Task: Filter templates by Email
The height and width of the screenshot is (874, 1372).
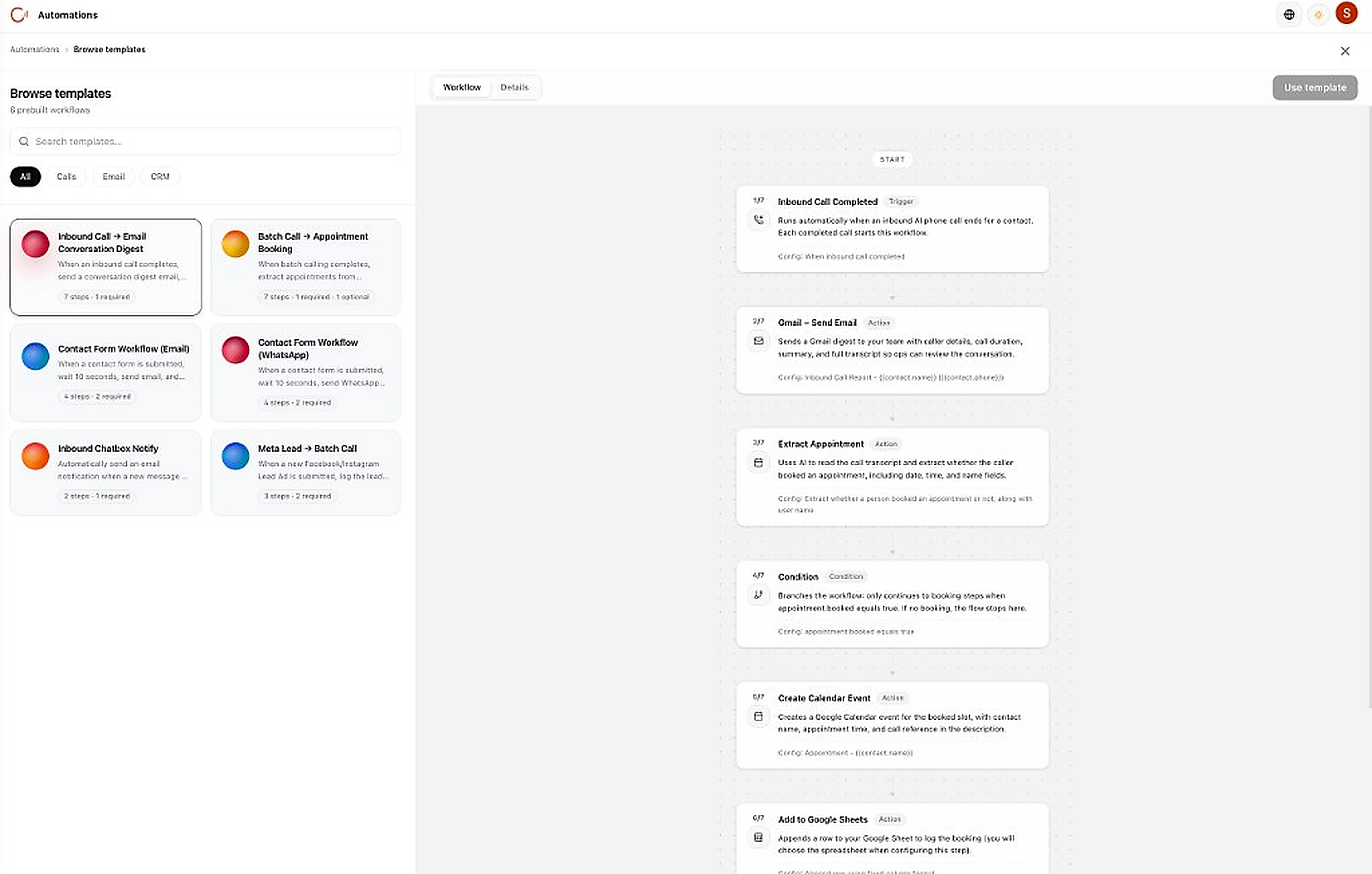Action: tap(114, 176)
